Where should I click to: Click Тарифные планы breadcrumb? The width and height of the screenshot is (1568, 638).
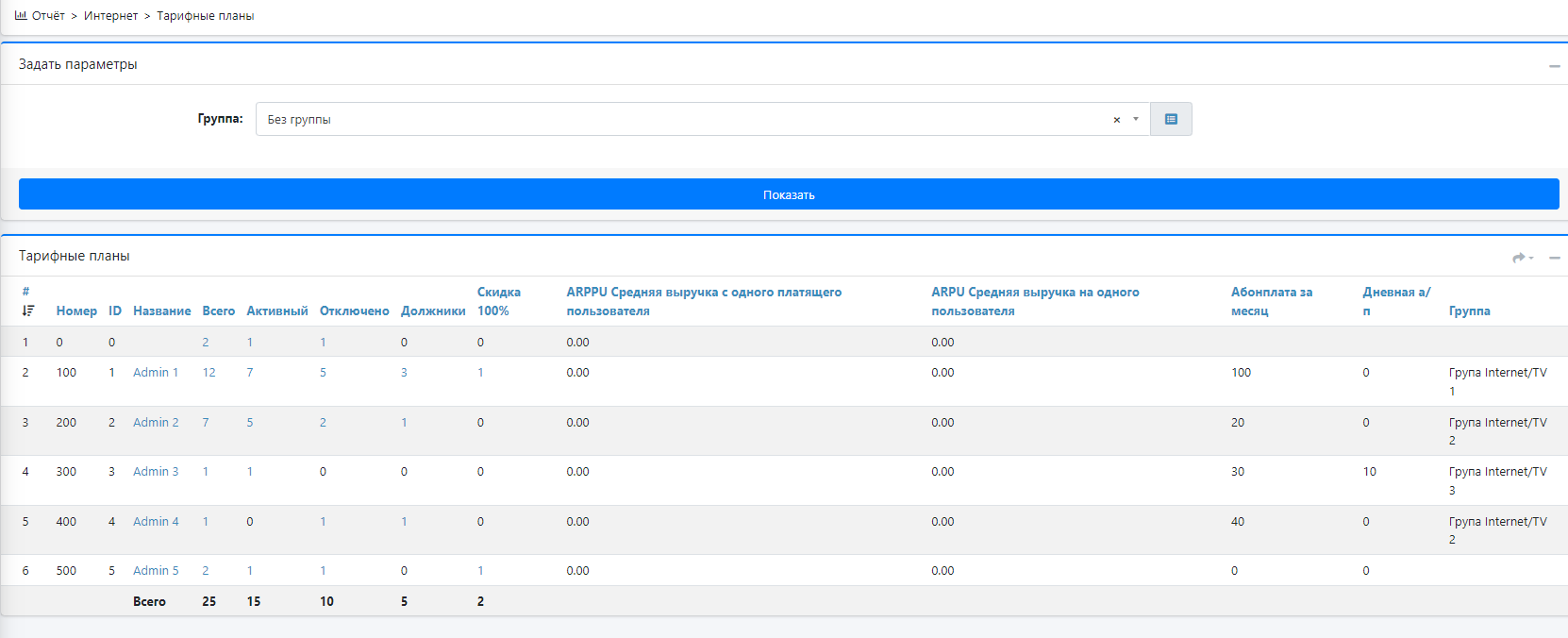206,16
